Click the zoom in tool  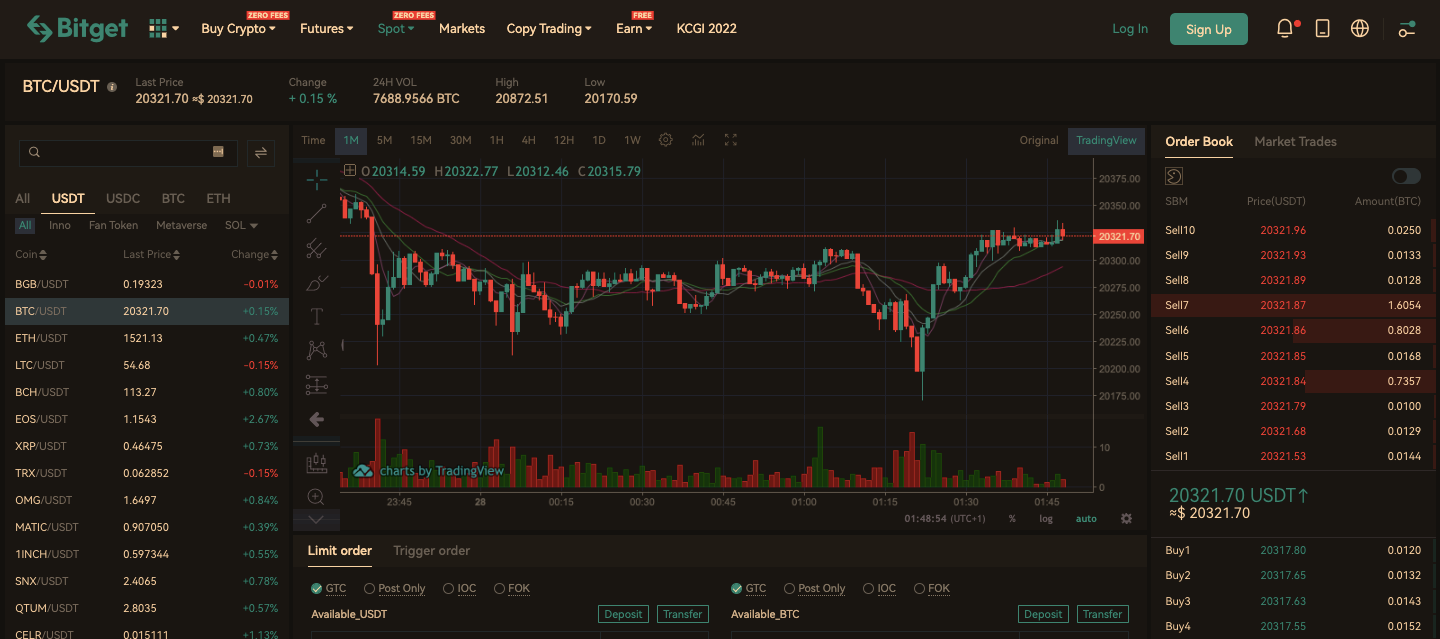pyautogui.click(x=316, y=497)
